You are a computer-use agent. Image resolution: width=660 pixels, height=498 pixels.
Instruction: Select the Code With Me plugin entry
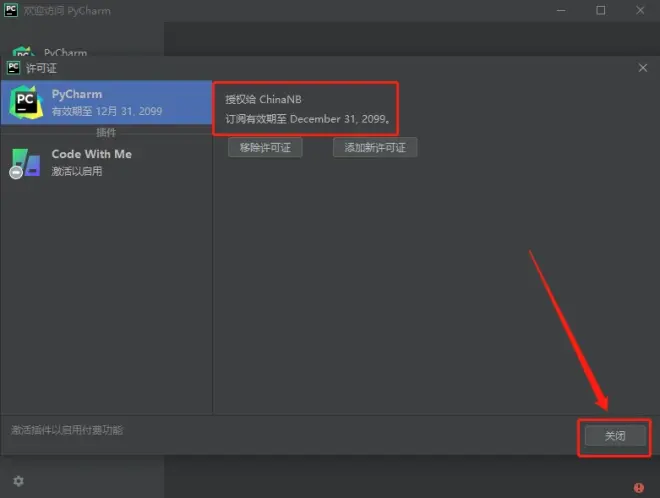click(x=106, y=162)
